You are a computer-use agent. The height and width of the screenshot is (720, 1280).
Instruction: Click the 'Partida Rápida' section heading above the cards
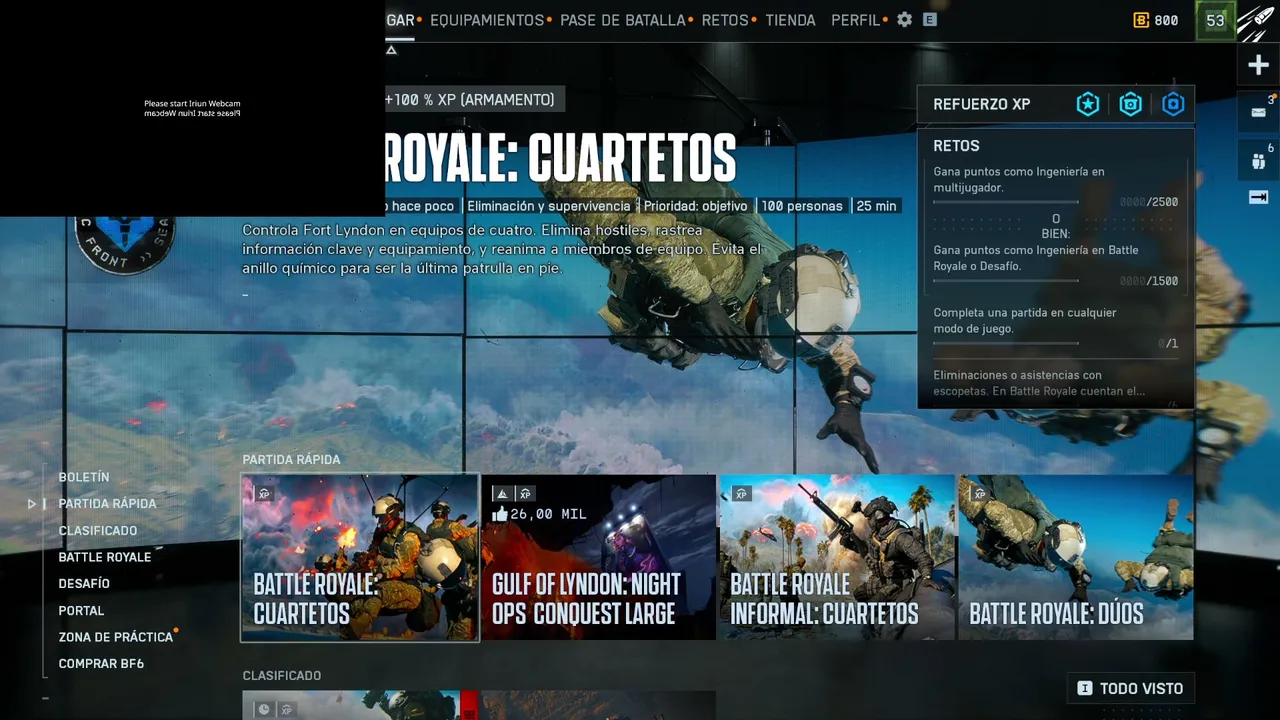click(291, 460)
